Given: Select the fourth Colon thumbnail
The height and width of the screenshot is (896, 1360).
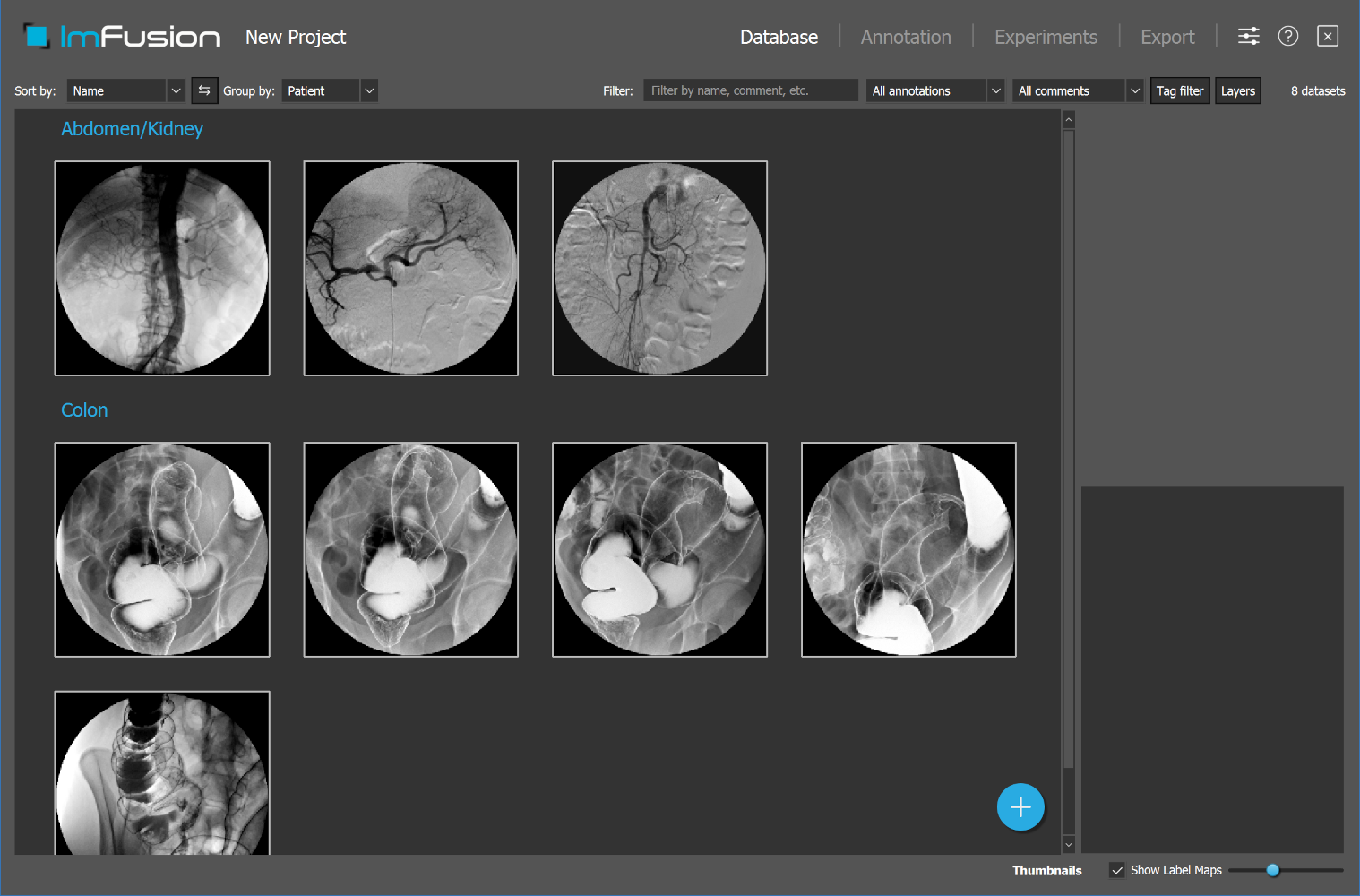Looking at the screenshot, I should (x=908, y=549).
